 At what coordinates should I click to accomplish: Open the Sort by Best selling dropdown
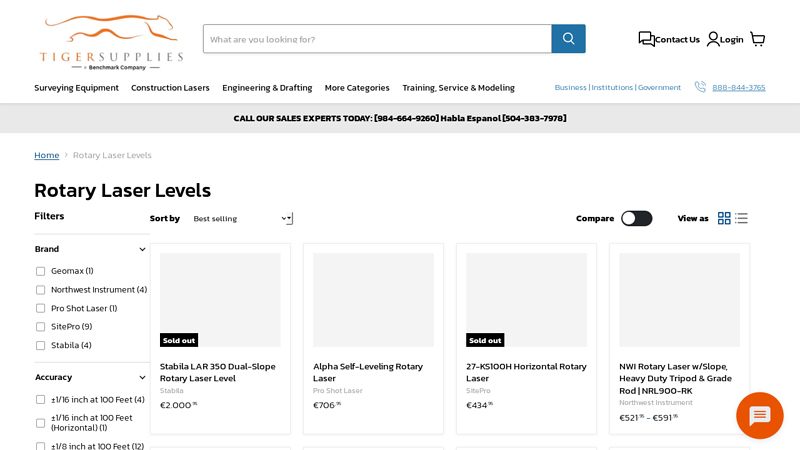click(x=241, y=218)
